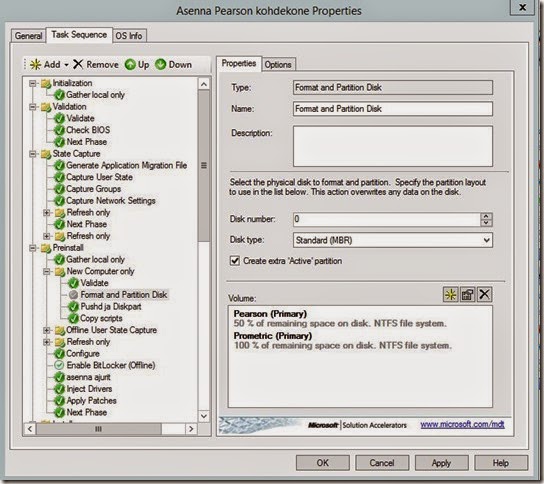
Task: Click the OK button
Action: (x=323, y=463)
